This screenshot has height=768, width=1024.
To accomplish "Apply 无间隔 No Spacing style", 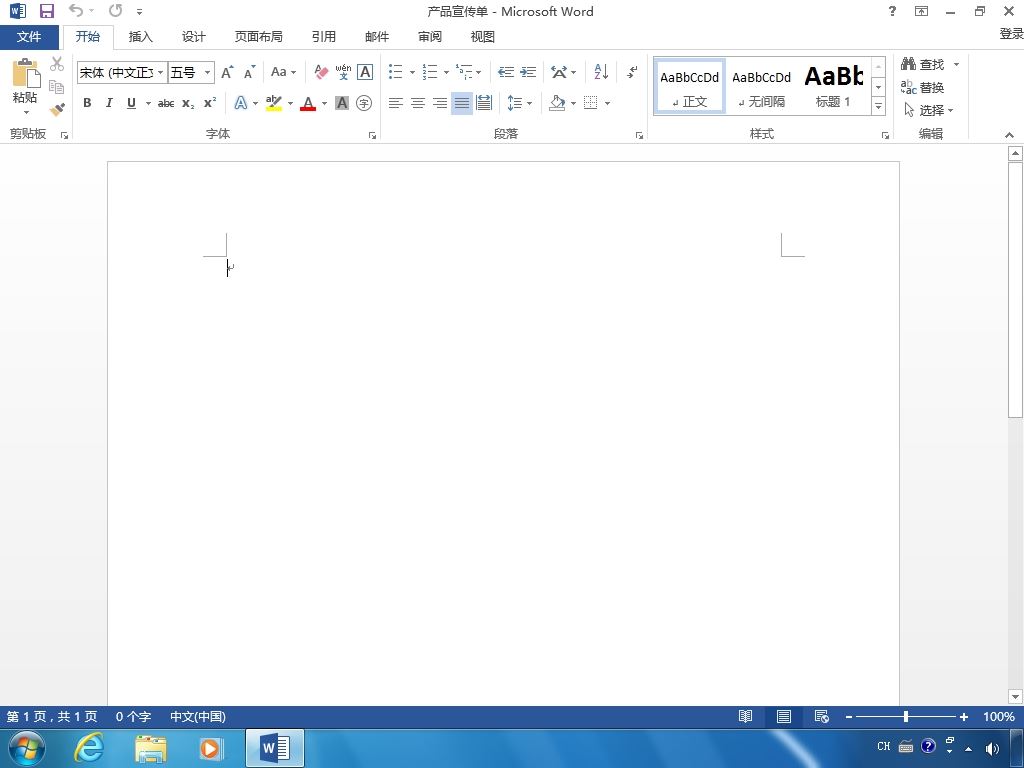I will point(761,87).
